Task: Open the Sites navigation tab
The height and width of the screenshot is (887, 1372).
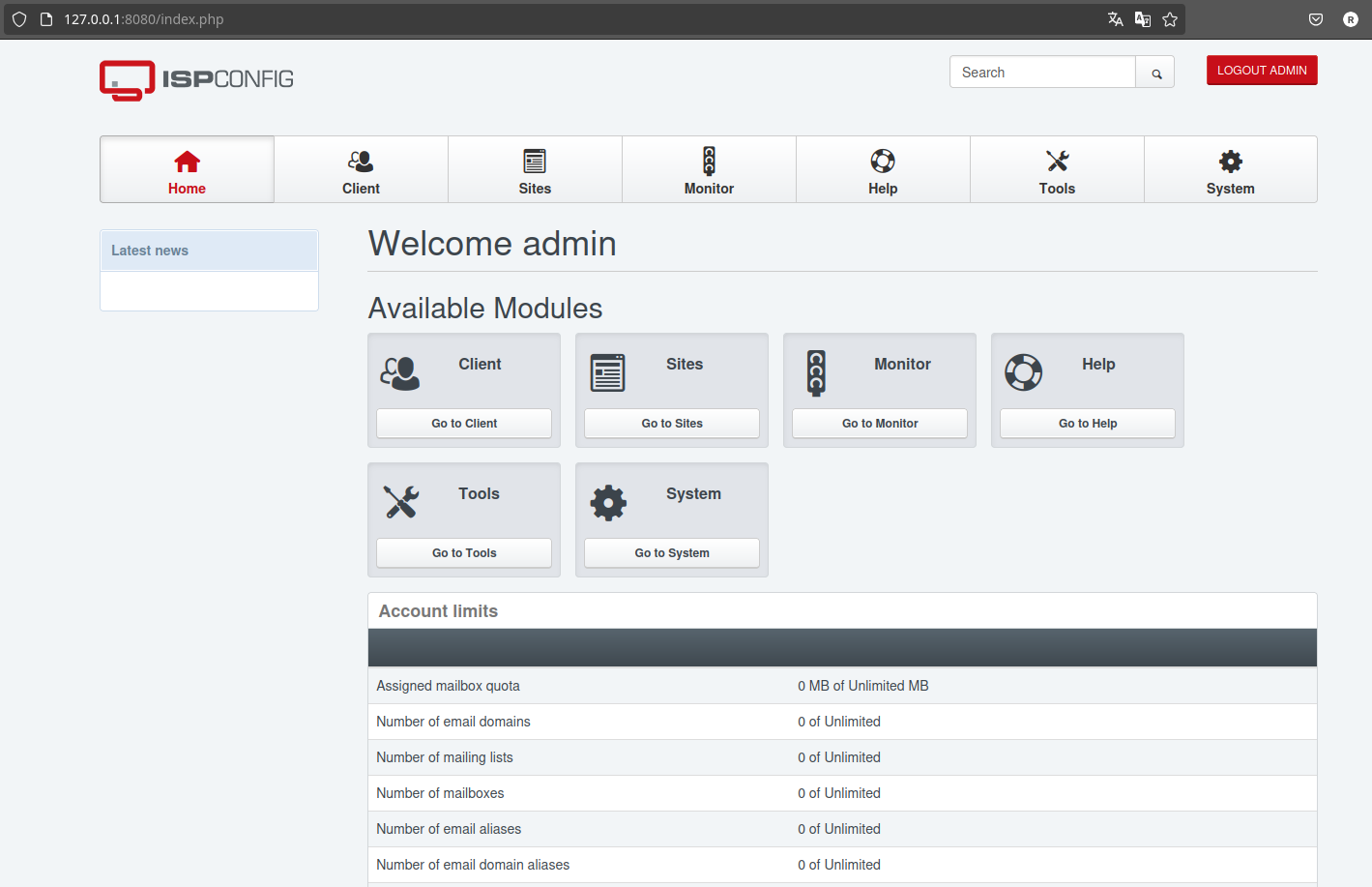Action: point(535,169)
